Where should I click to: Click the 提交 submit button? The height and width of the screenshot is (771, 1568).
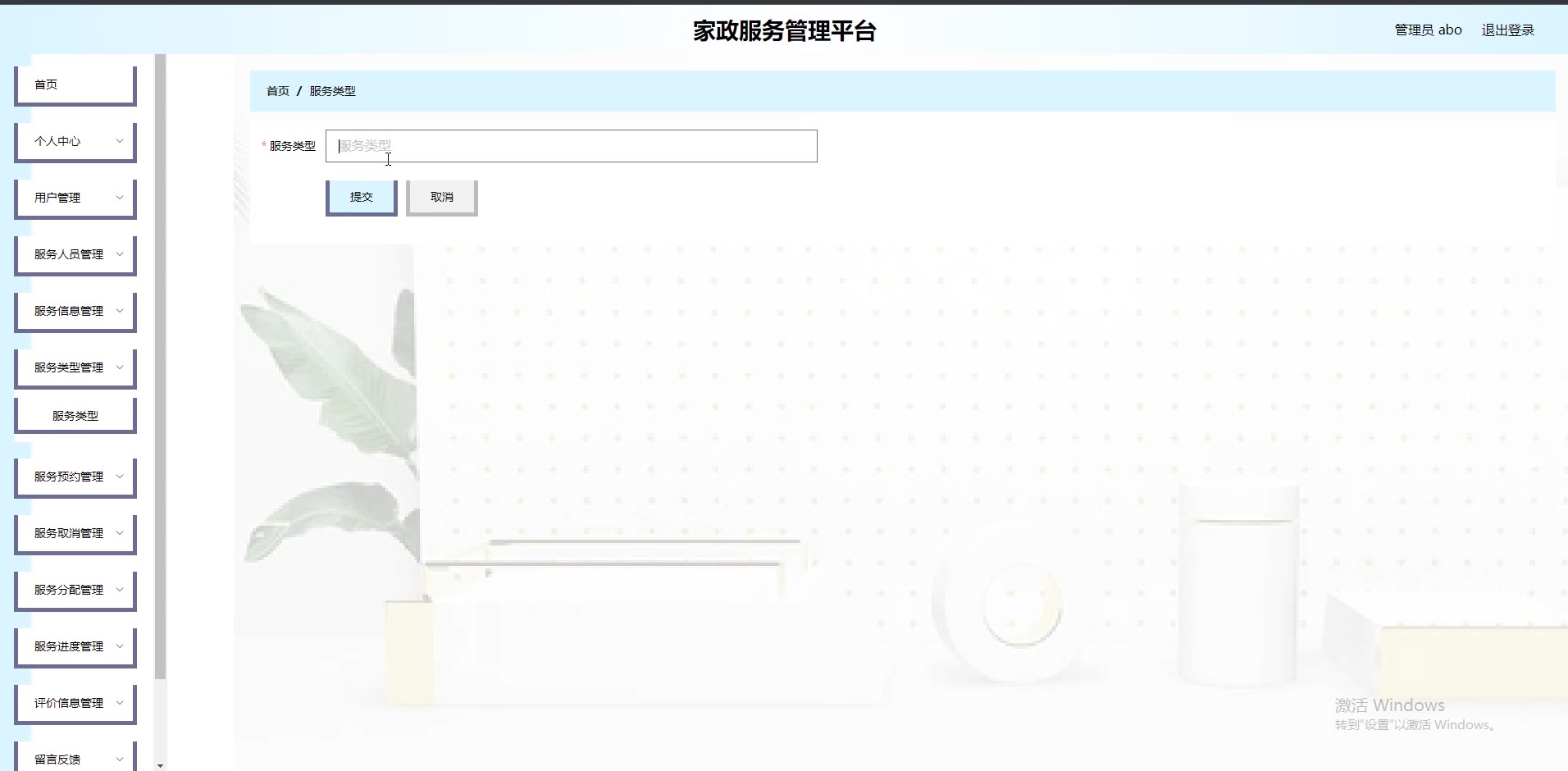coord(362,198)
